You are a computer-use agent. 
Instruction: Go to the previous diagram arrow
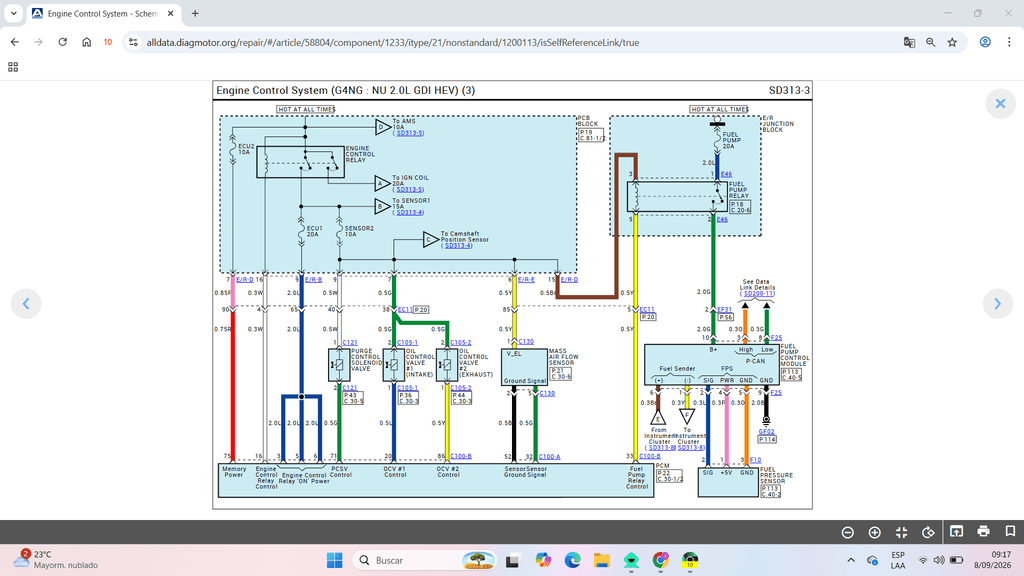click(26, 304)
